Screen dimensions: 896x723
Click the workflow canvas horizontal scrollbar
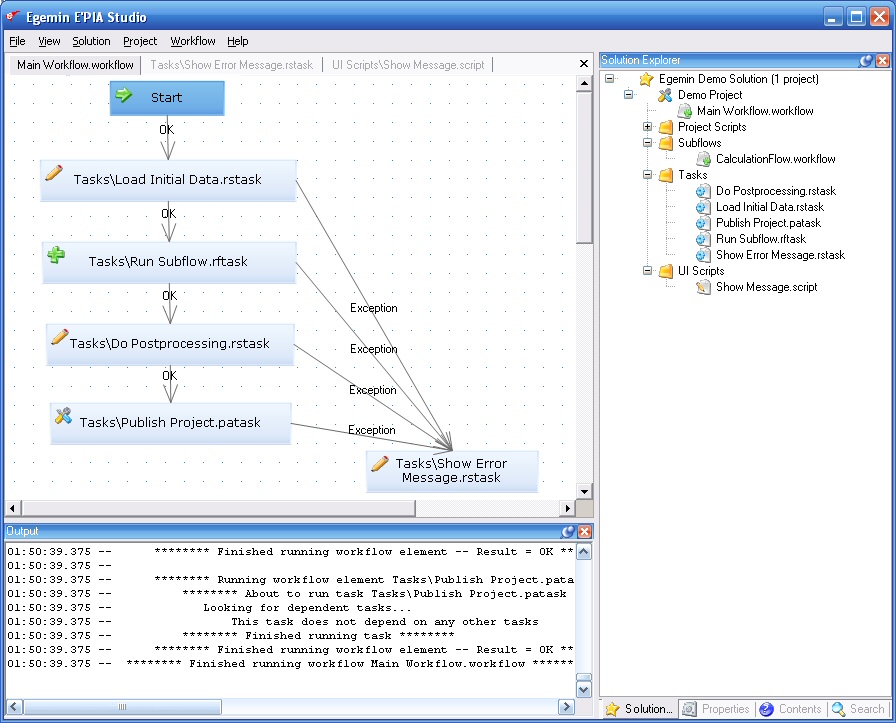pyautogui.click(x=218, y=508)
